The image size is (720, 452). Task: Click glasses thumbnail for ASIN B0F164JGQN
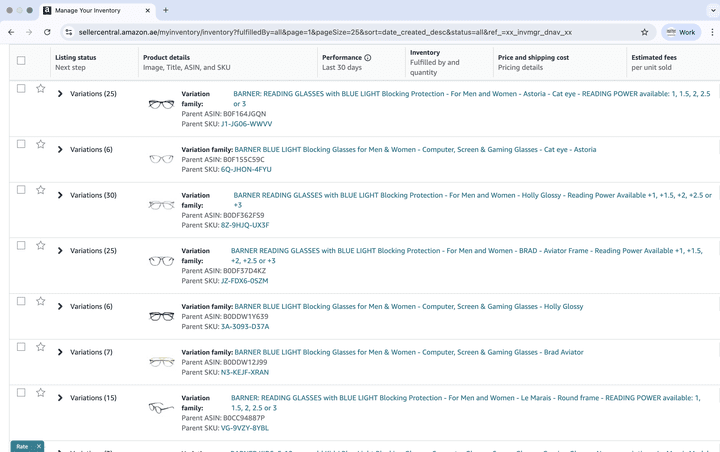[x=161, y=104]
